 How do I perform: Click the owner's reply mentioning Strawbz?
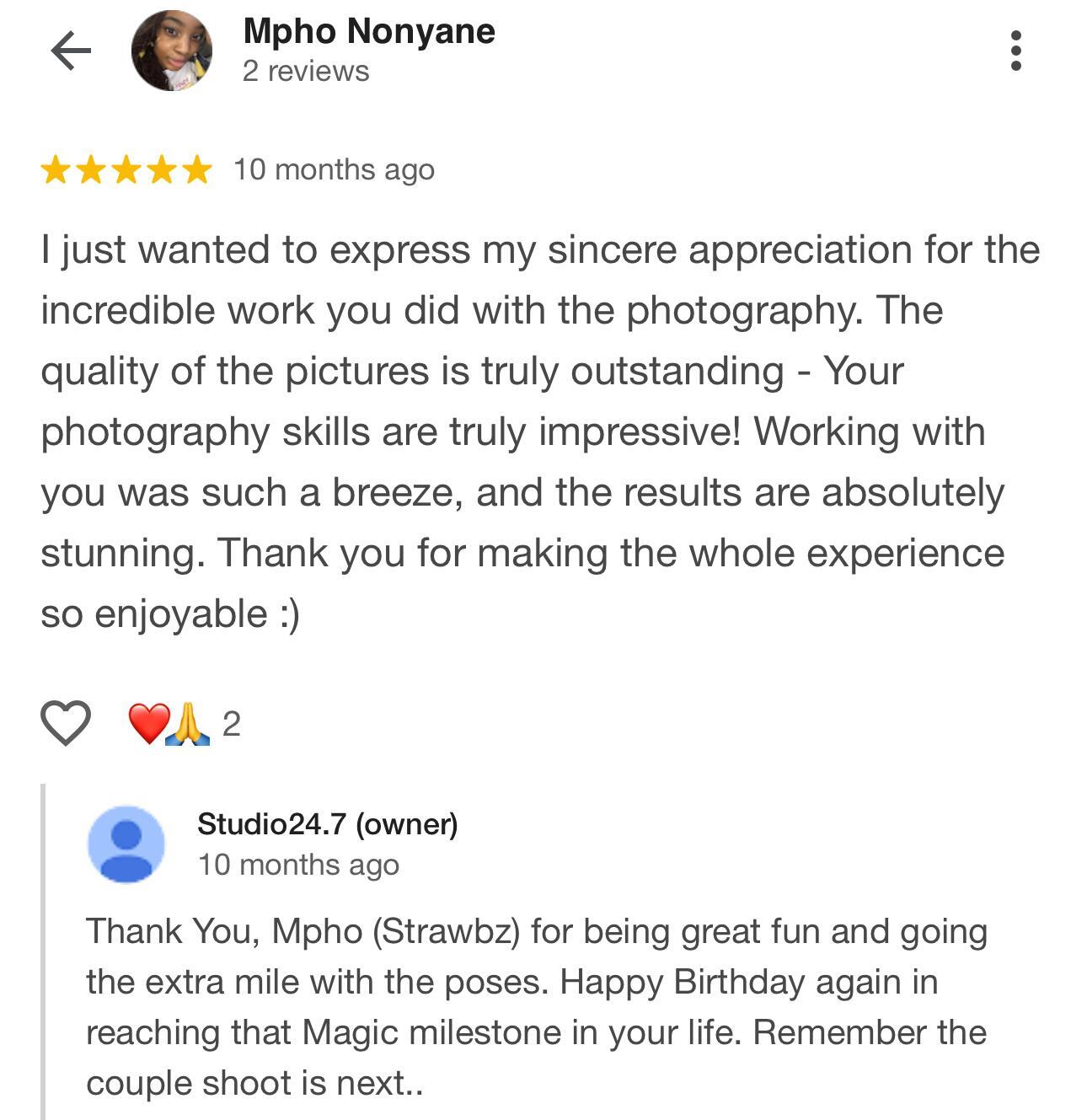[x=536, y=1007]
